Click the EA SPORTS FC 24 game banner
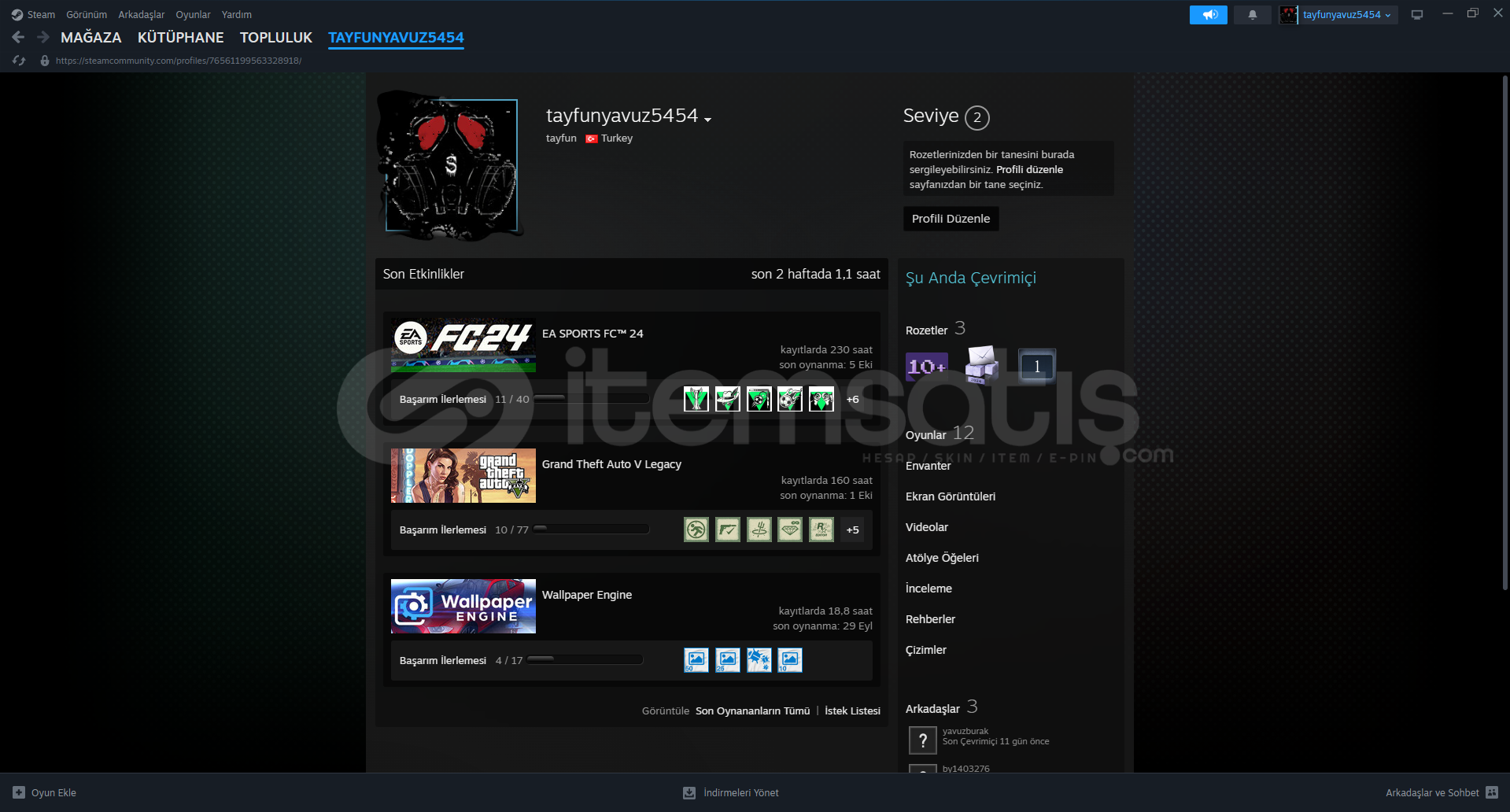The height and width of the screenshot is (812, 1510). point(463,345)
